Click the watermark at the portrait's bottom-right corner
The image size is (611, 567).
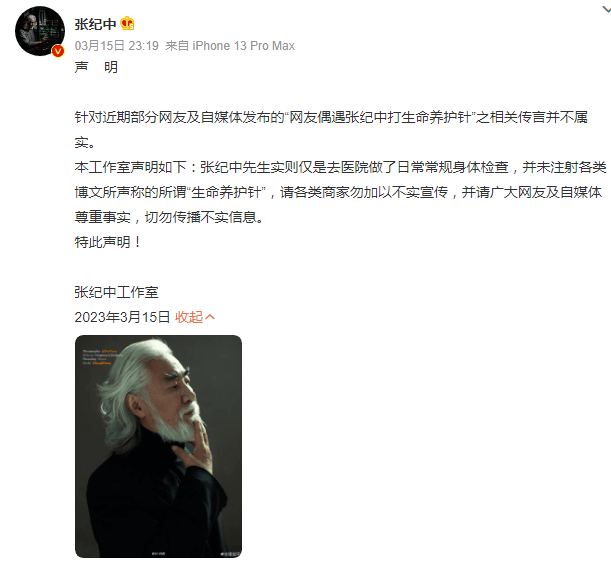coord(230,553)
